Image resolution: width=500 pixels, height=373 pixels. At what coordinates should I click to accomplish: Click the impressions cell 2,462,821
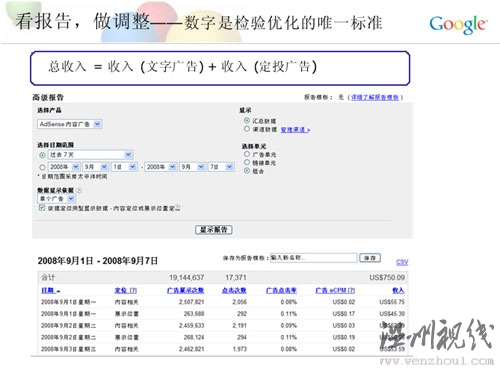point(191,349)
